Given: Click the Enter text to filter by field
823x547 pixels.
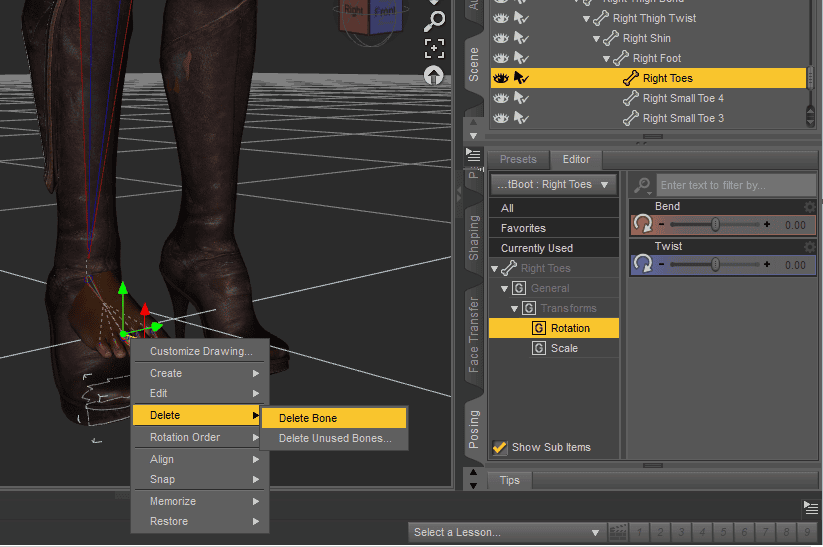Looking at the screenshot, I should coord(736,185).
